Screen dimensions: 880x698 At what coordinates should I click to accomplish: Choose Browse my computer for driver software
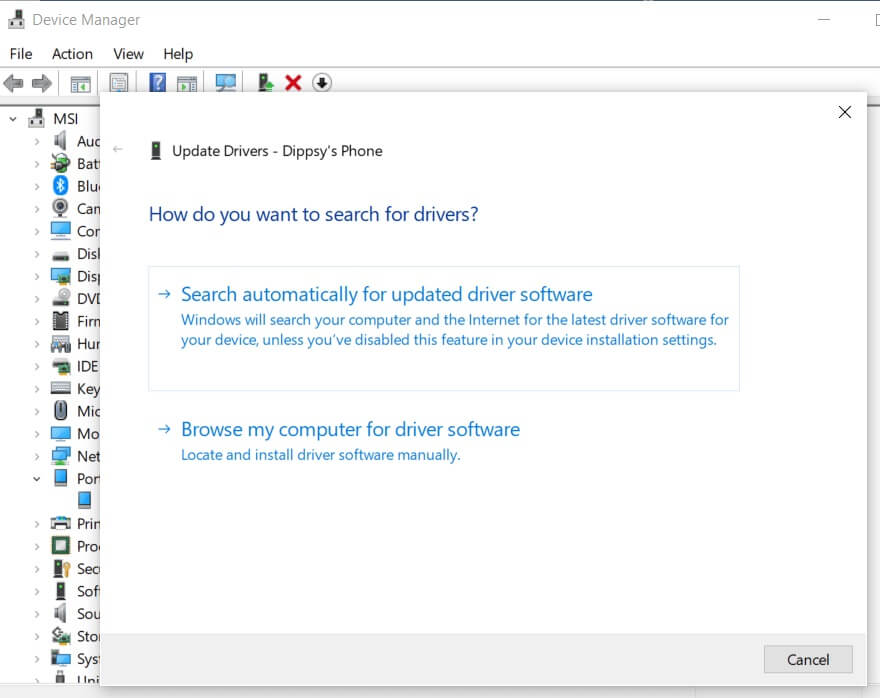point(350,430)
